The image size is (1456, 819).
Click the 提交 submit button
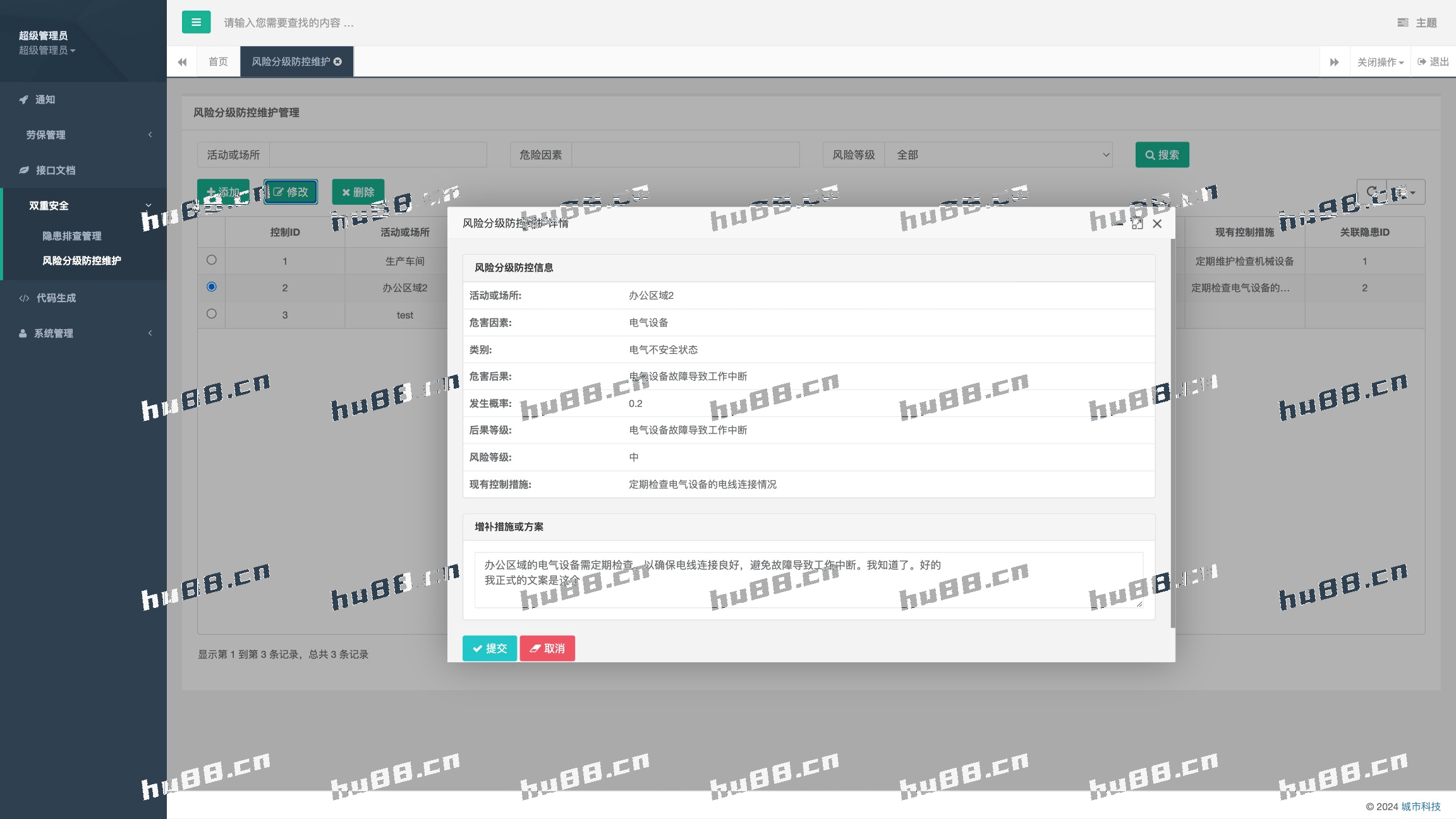click(x=490, y=648)
